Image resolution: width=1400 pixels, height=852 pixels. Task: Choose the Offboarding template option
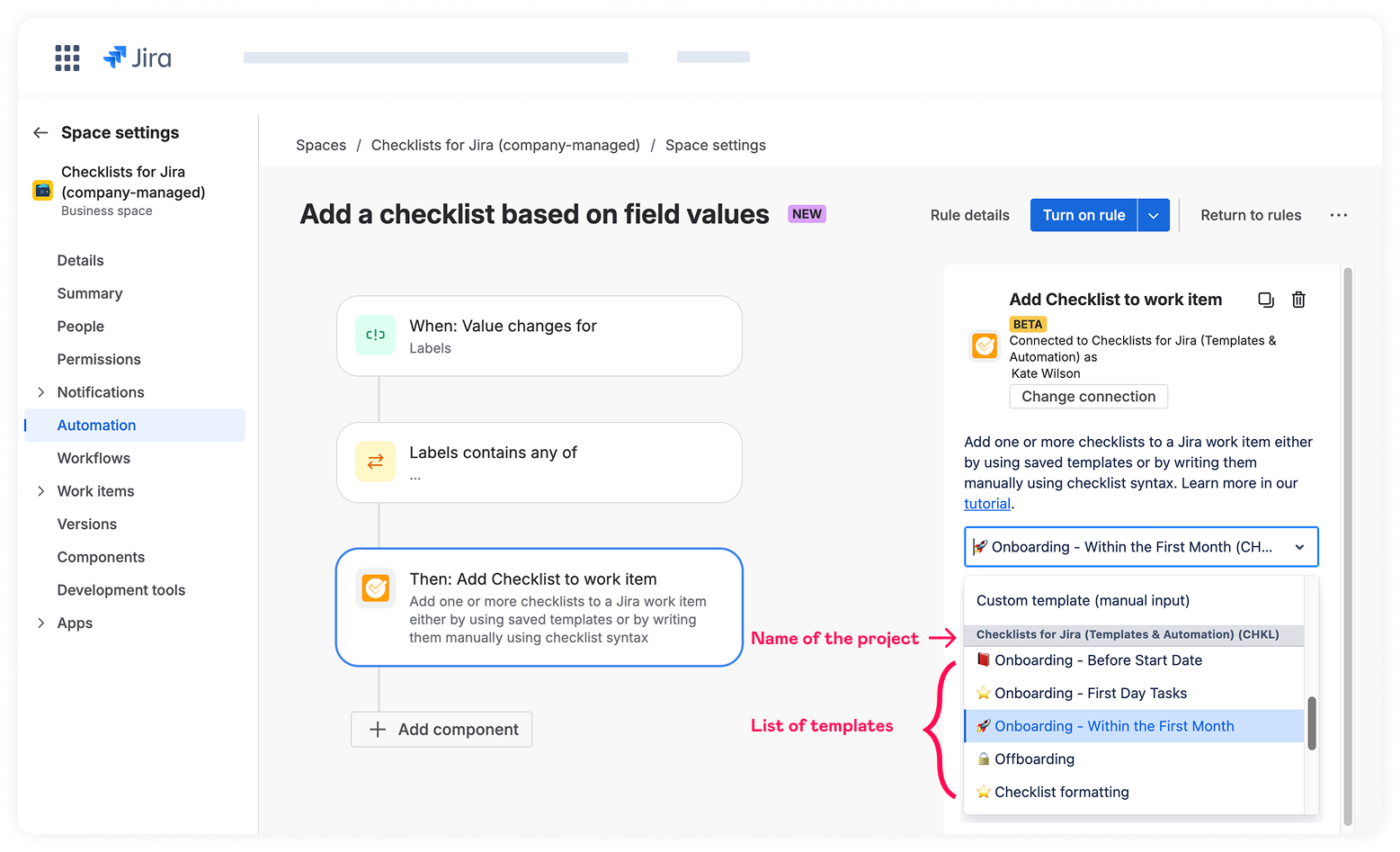click(1034, 759)
